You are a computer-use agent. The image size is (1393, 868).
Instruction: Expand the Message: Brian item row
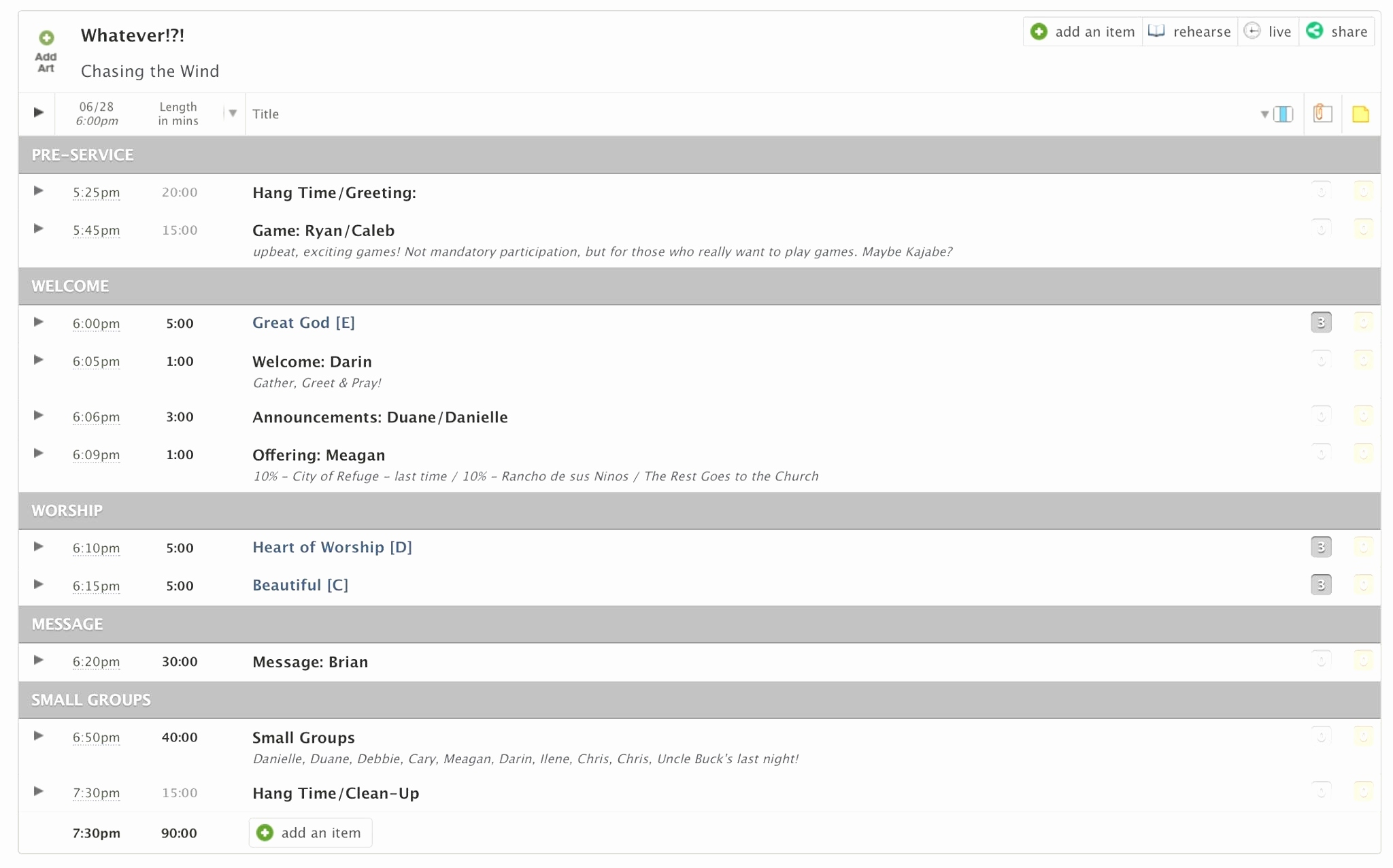(x=39, y=660)
